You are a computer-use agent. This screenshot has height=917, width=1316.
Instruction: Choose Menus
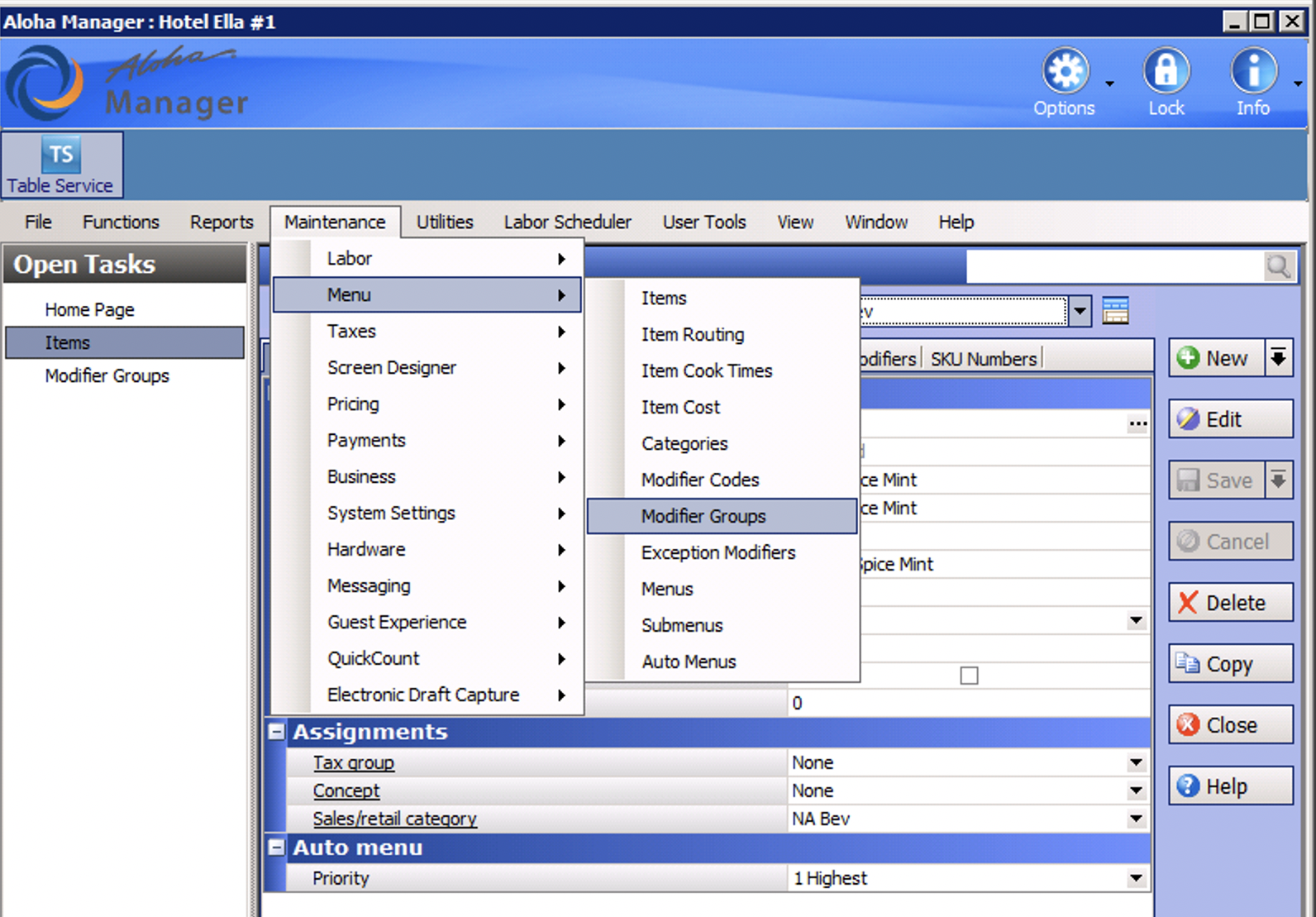(722, 590)
